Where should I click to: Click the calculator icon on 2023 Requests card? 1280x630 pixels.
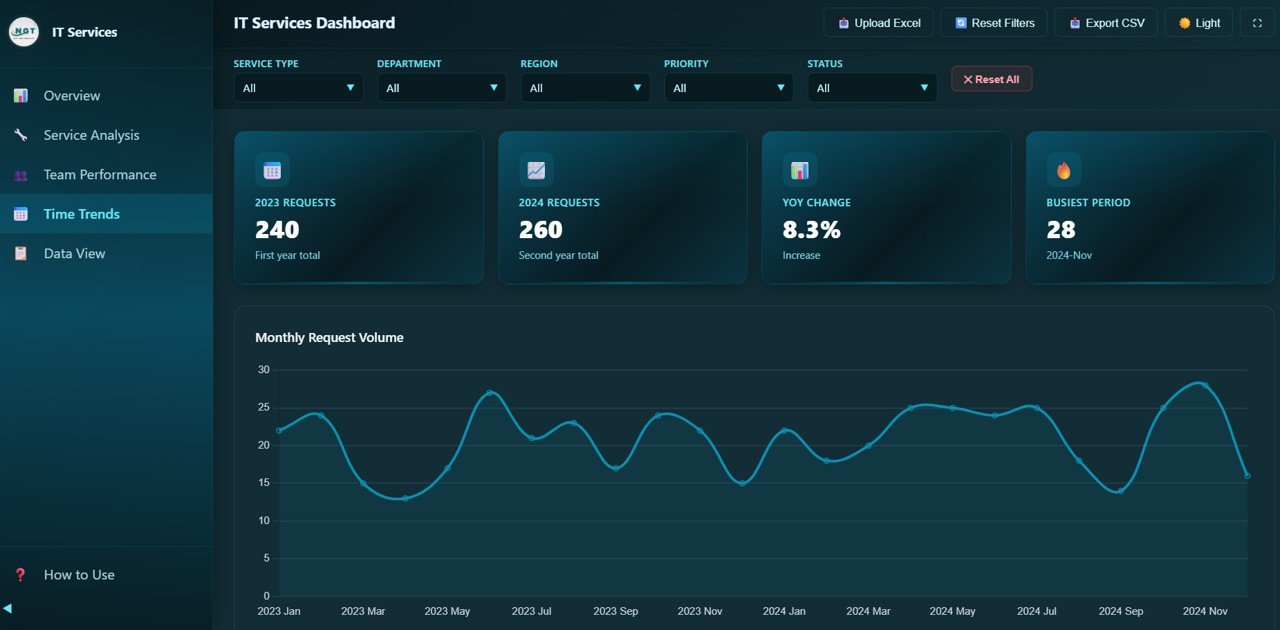[273, 170]
